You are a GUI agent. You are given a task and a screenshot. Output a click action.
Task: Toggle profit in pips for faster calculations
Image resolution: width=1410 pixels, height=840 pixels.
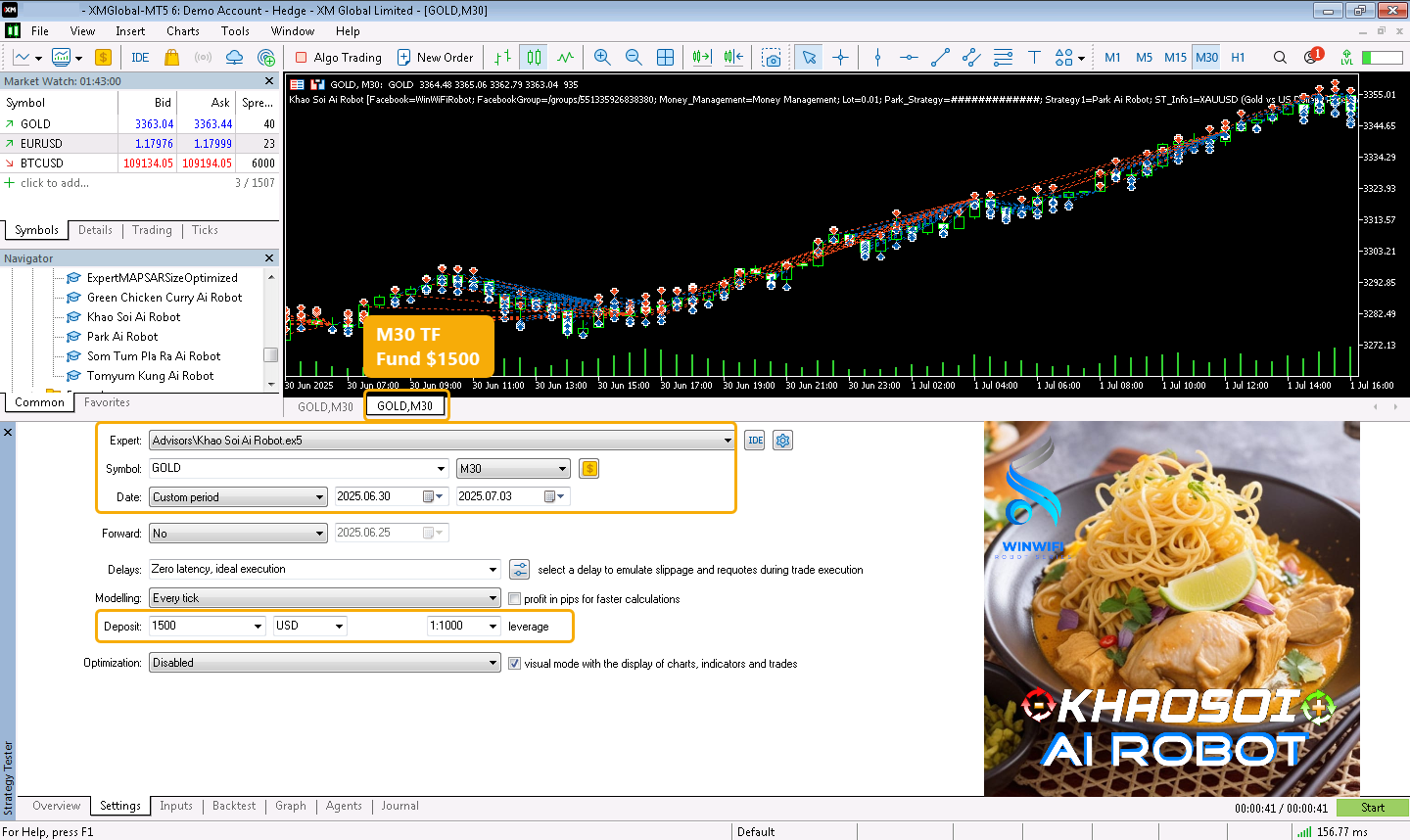(x=514, y=599)
